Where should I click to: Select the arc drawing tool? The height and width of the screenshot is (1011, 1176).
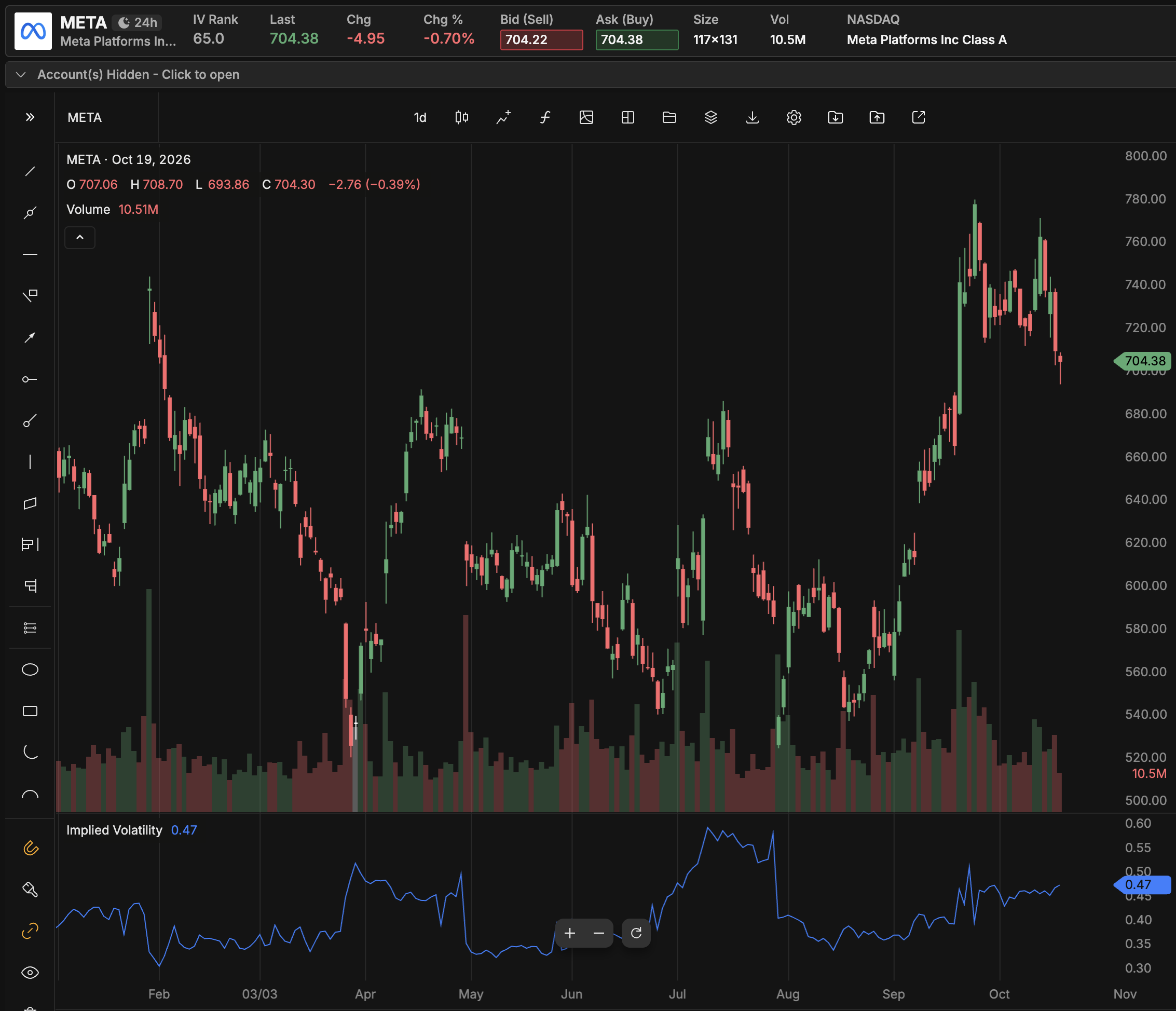tap(30, 753)
